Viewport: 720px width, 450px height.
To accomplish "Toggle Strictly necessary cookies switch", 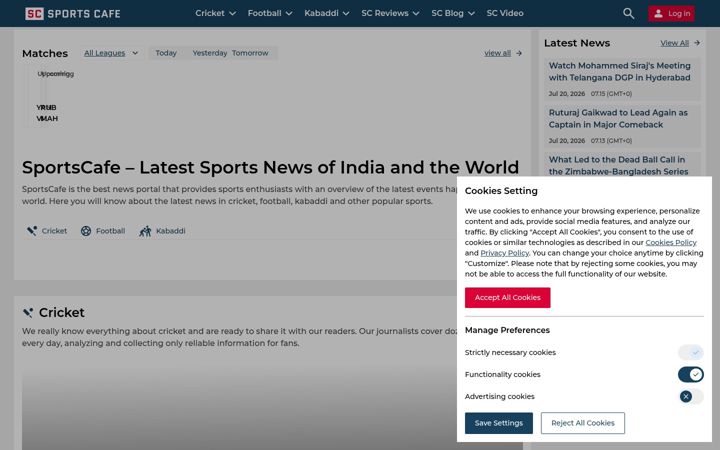I will [x=691, y=353].
